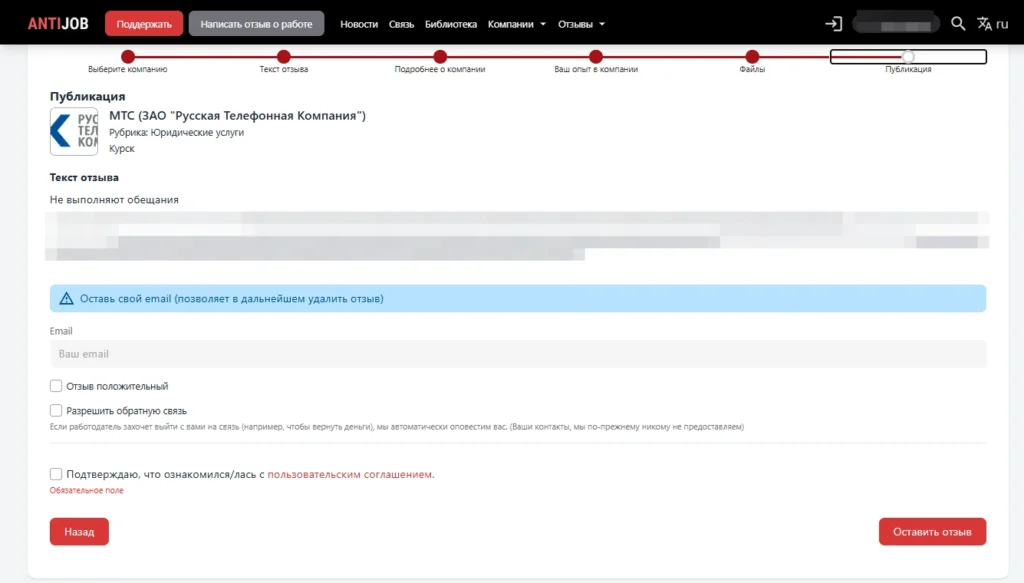
Task: Enable 'Разрешить обратную связь' checkbox
Action: tap(56, 411)
